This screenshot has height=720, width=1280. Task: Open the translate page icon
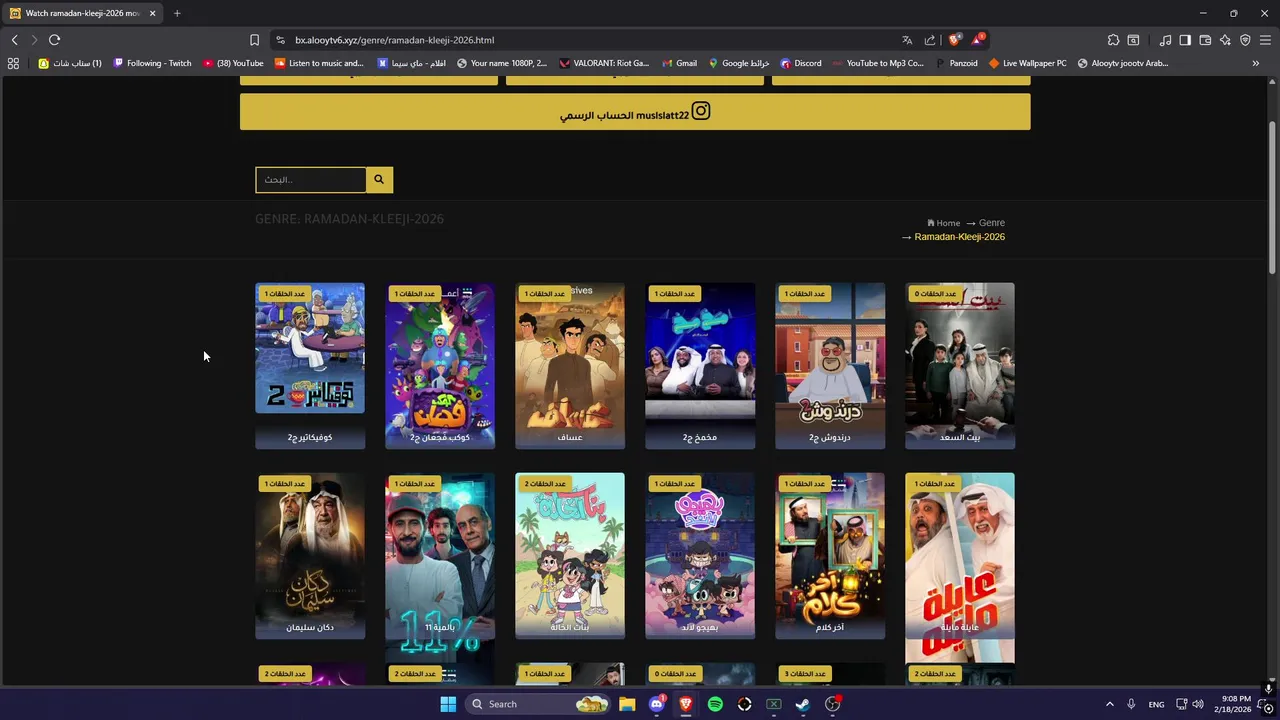point(907,40)
